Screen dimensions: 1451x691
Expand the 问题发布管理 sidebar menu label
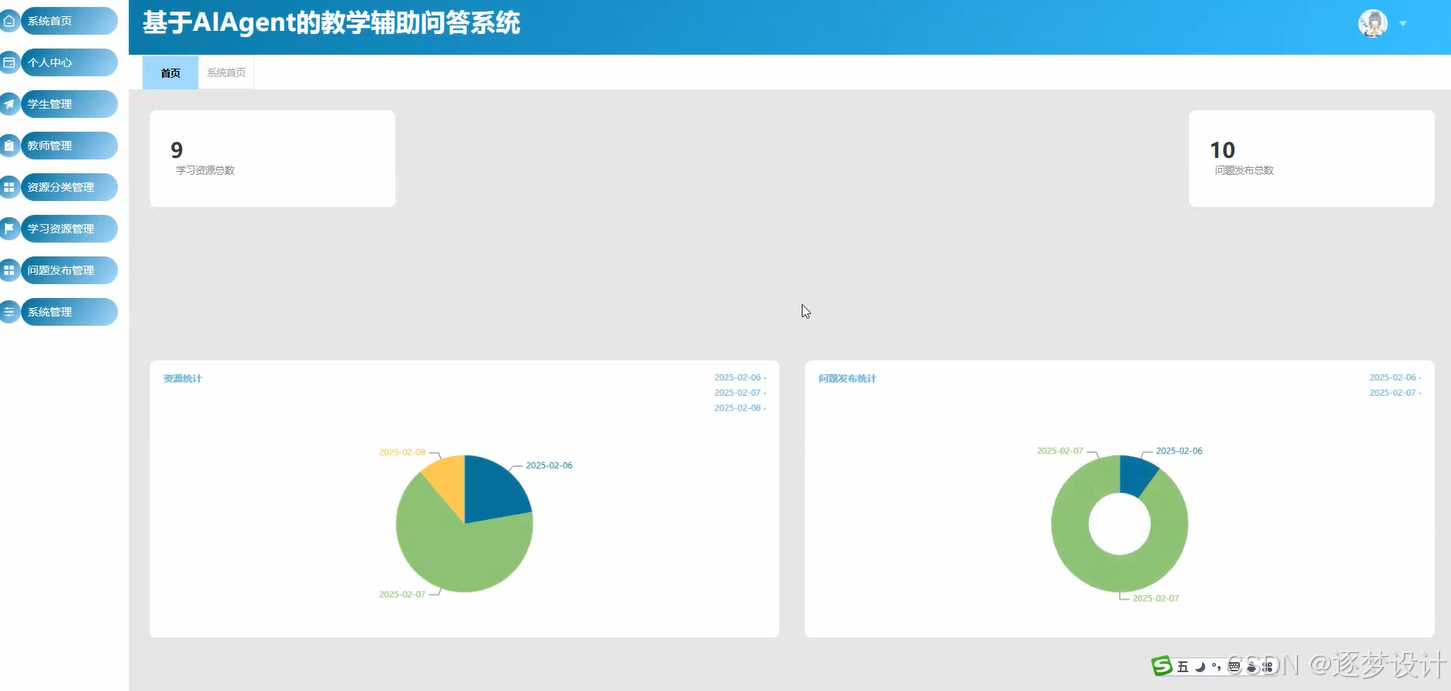(61, 270)
